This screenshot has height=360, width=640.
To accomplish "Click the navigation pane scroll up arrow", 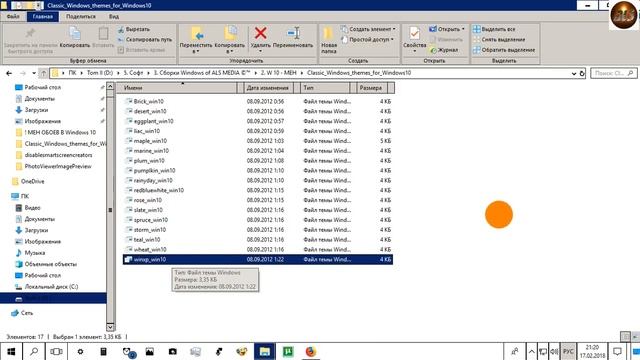I will coord(110,87).
